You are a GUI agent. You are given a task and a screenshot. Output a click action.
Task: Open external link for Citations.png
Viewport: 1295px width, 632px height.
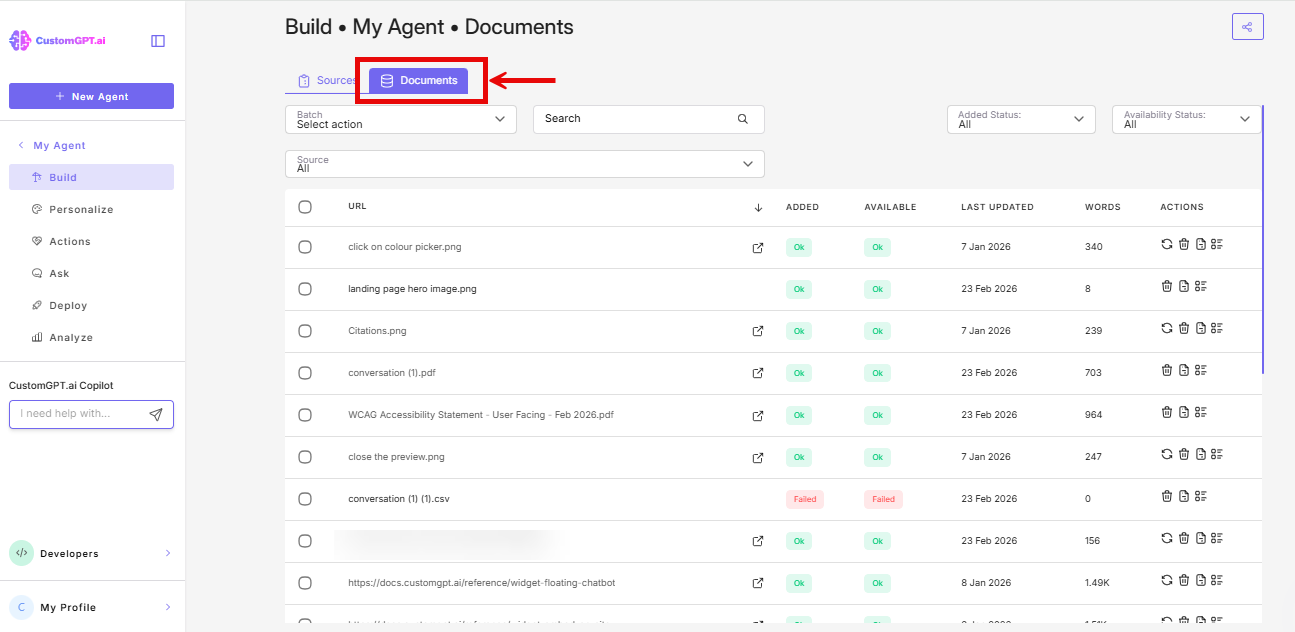[759, 330]
